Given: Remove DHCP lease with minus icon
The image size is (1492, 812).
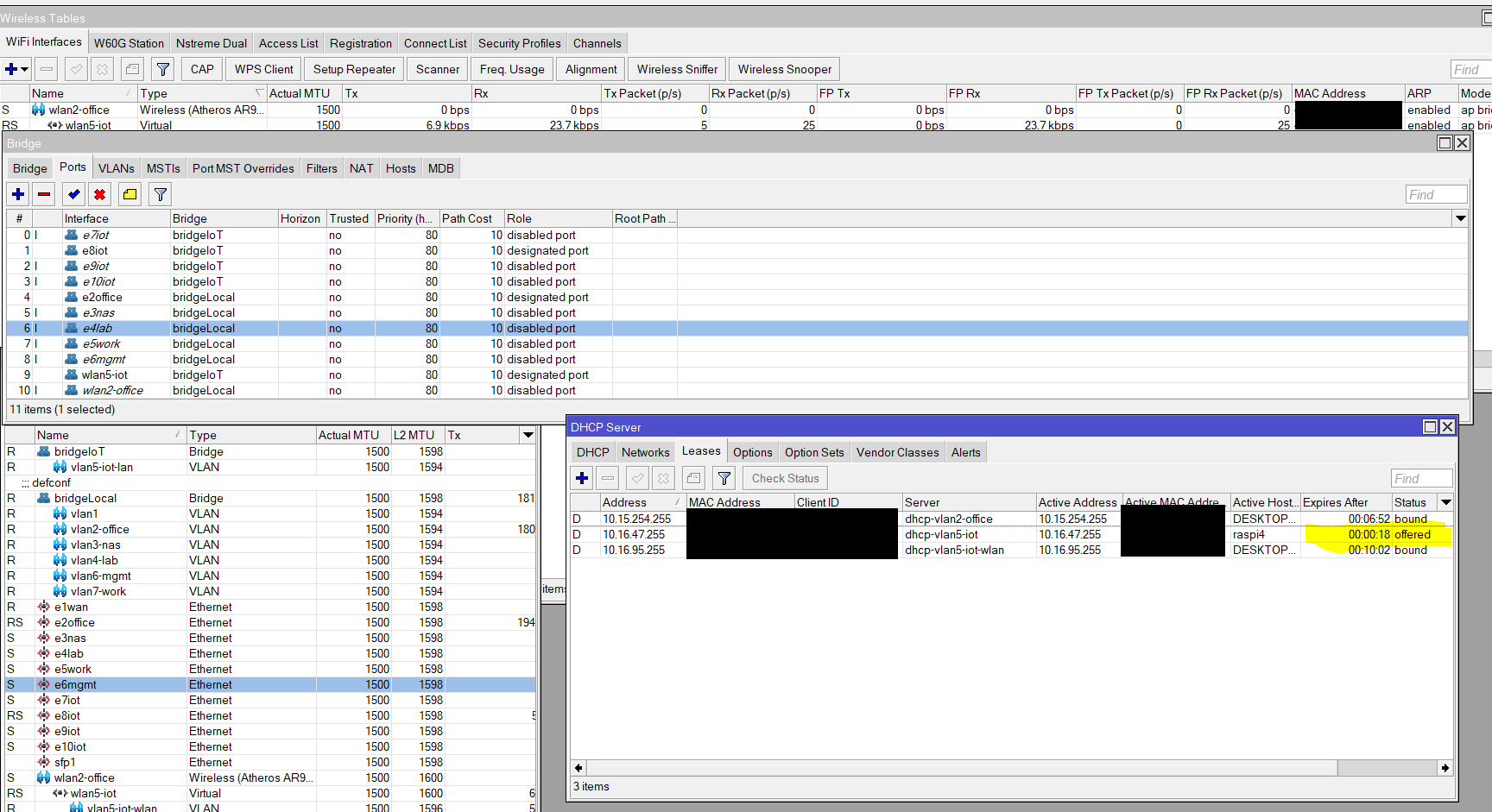Looking at the screenshot, I should pyautogui.click(x=608, y=478).
